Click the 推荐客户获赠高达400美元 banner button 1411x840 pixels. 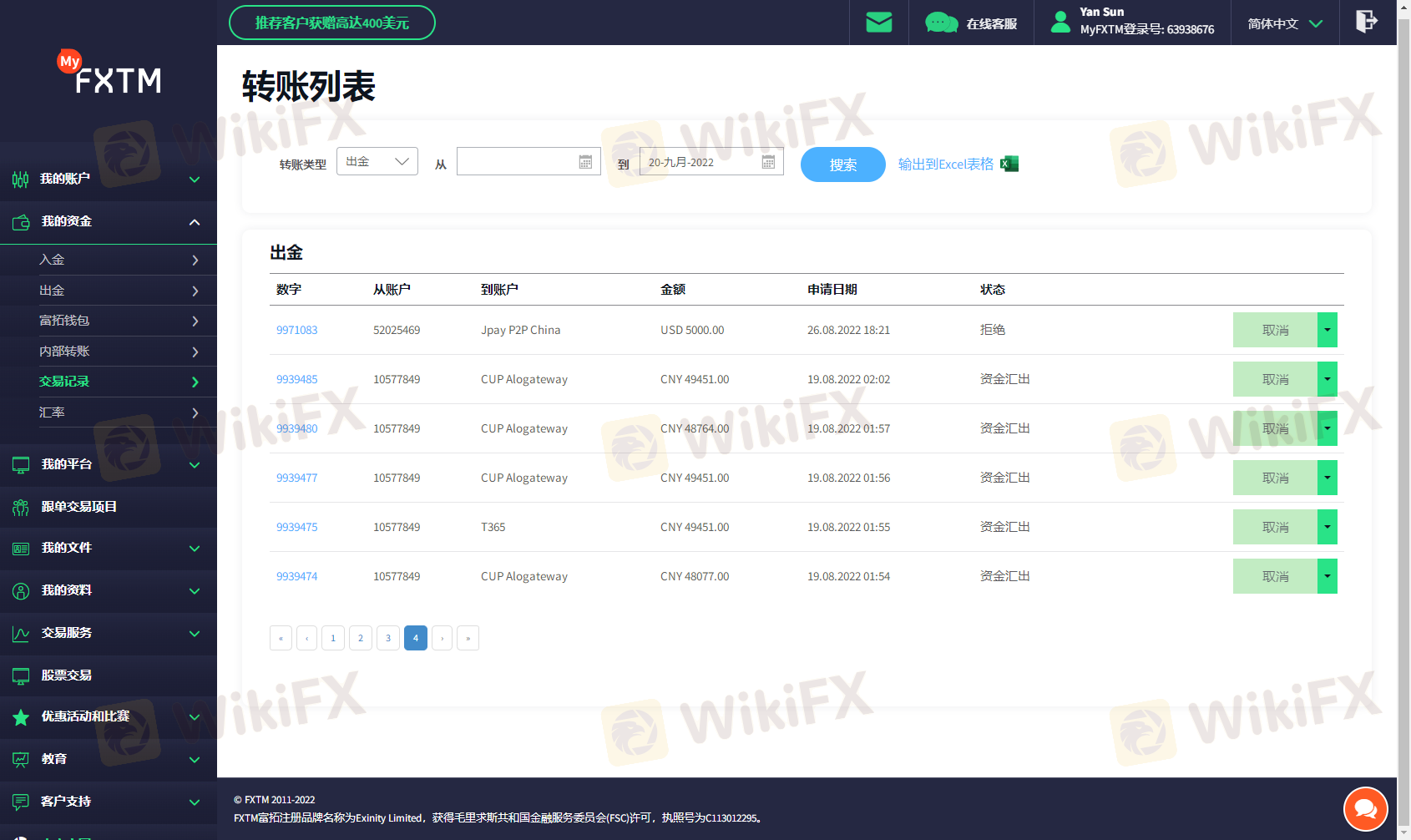click(332, 23)
